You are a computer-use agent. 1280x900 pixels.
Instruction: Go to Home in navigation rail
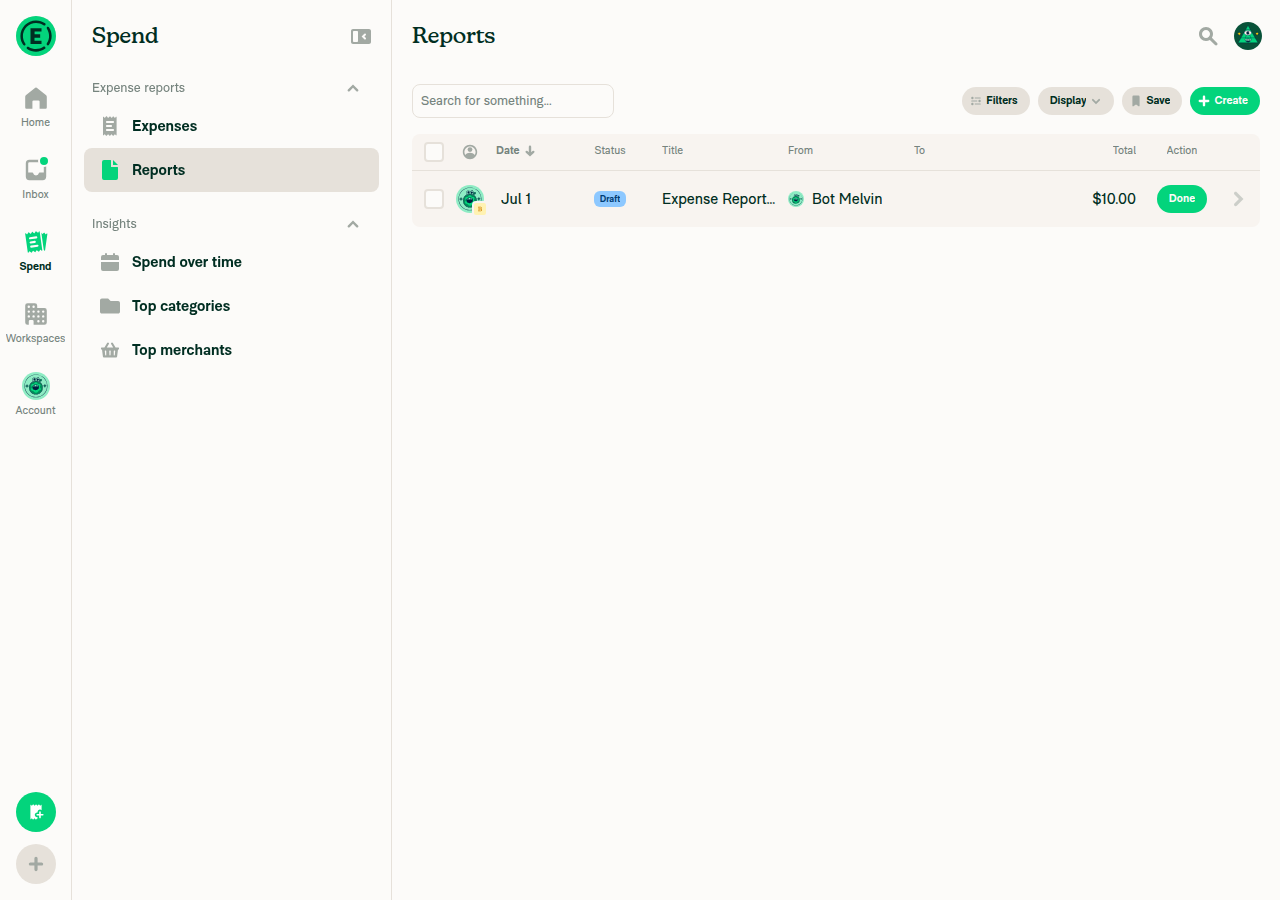tap(36, 108)
